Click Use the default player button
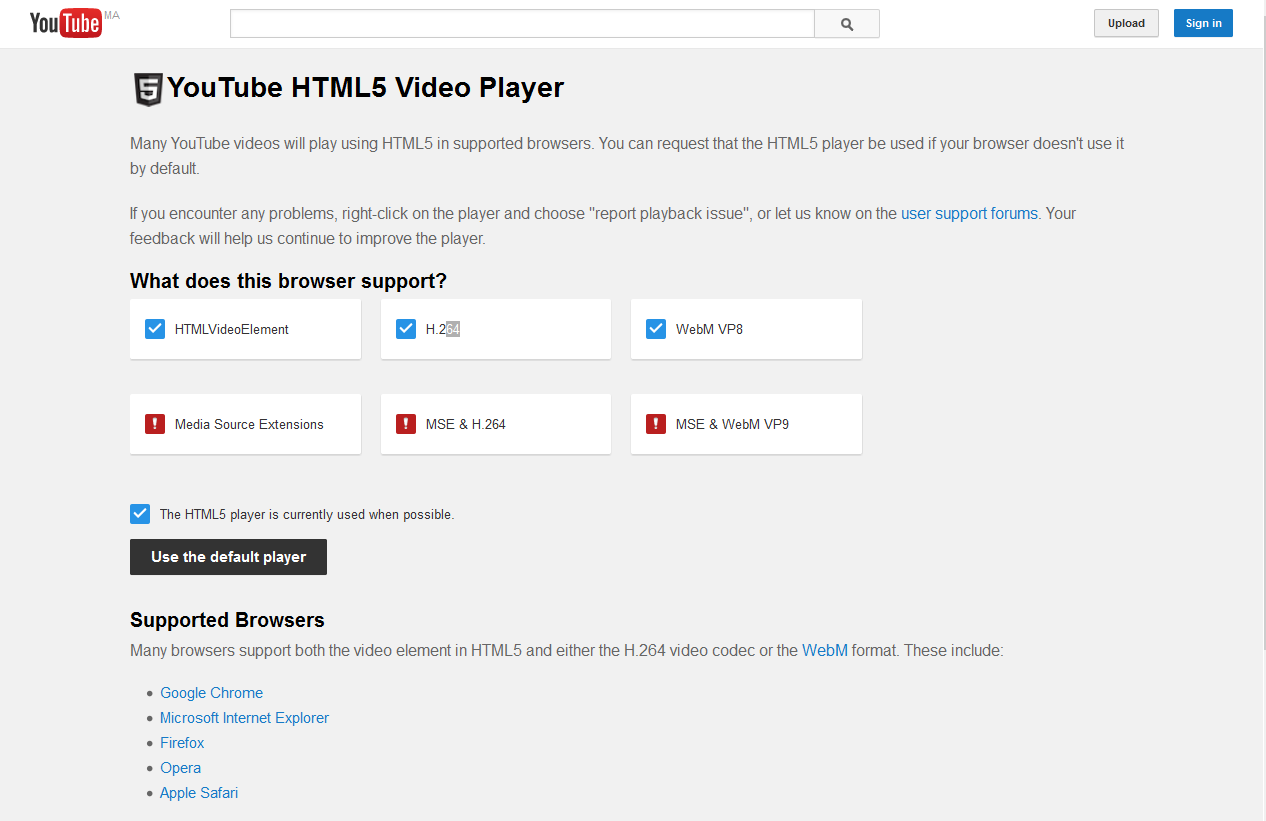This screenshot has height=821, width=1266. click(228, 557)
